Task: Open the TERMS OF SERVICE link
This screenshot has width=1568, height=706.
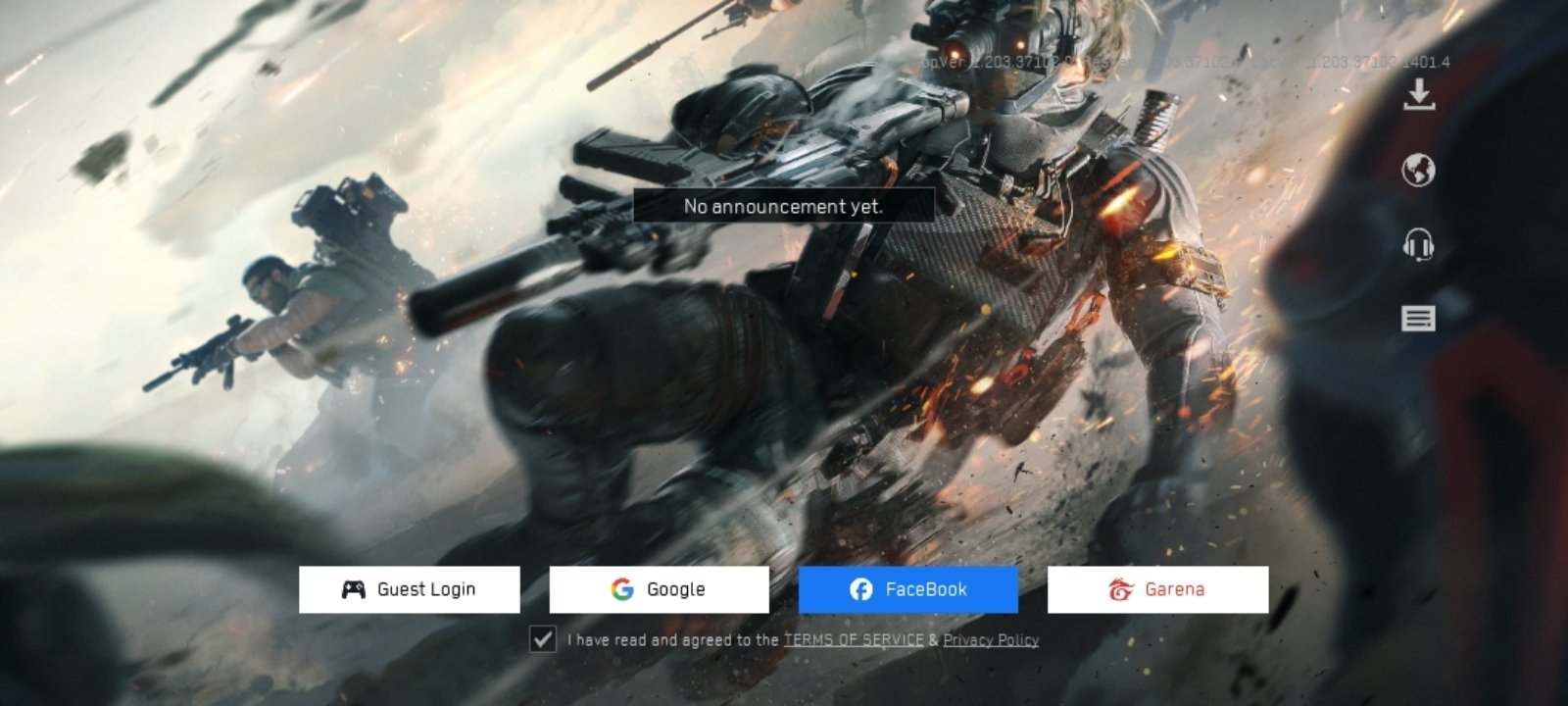Action: pyautogui.click(x=853, y=640)
